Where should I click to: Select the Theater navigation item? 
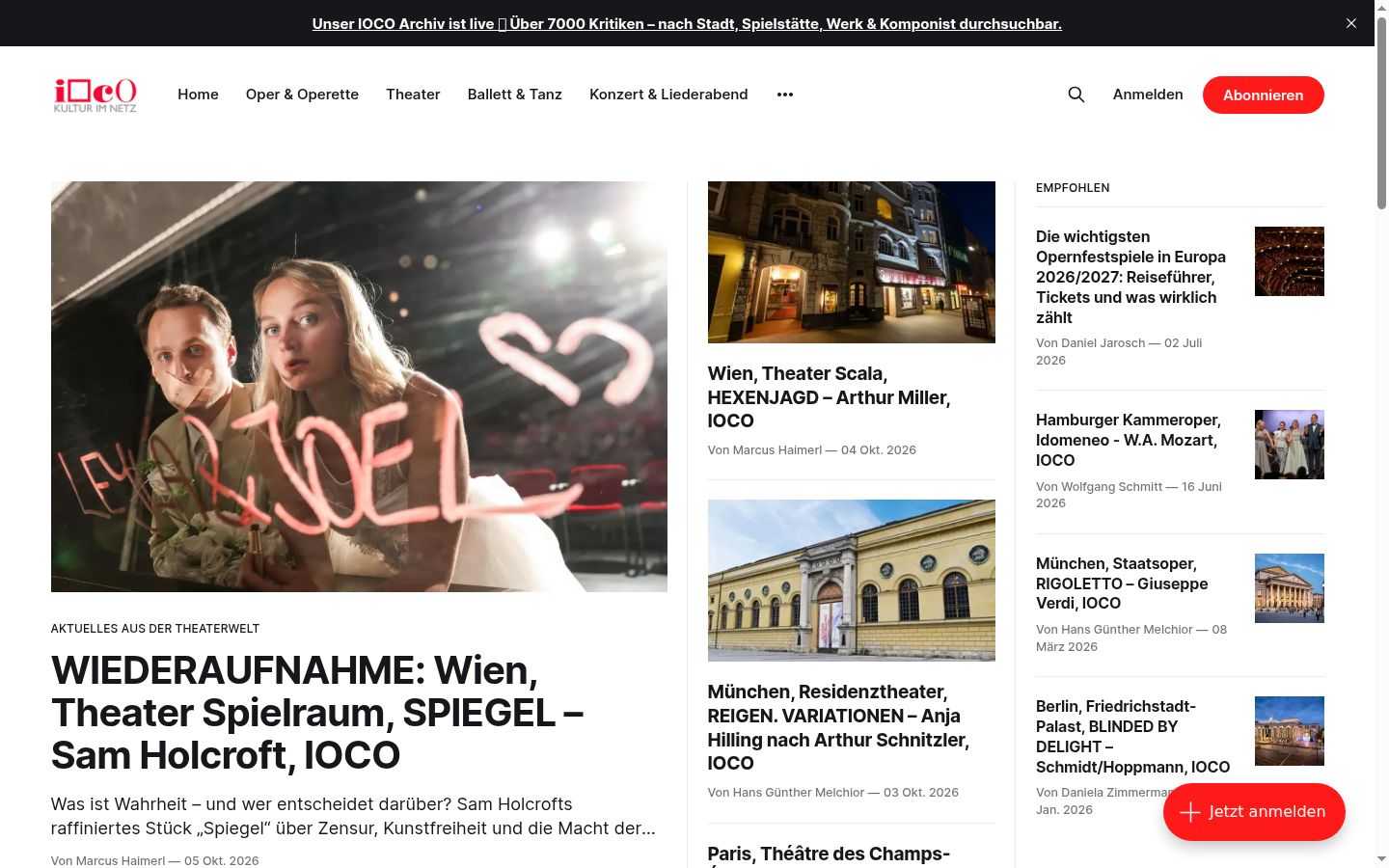pyautogui.click(x=413, y=95)
